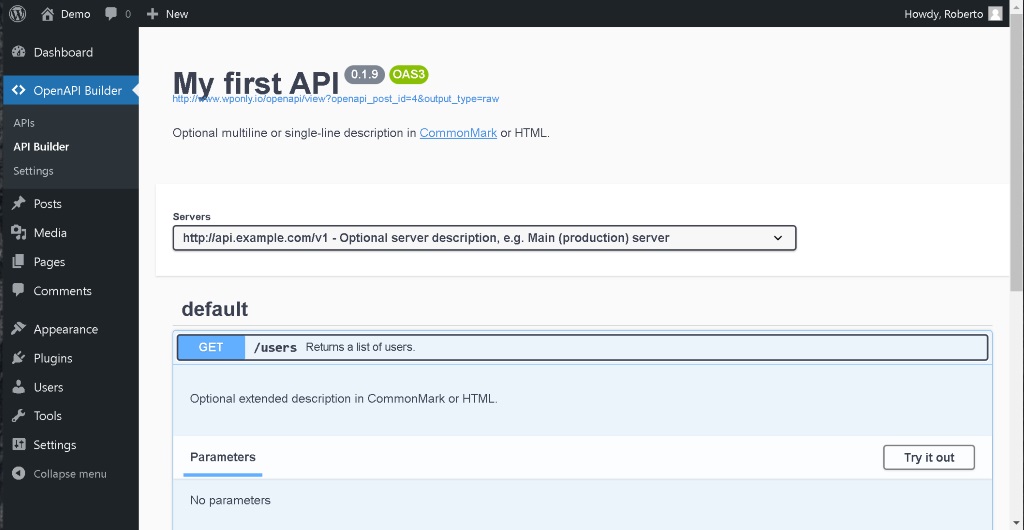Open the CommonMark link
This screenshot has height=530, width=1024.
(x=458, y=132)
